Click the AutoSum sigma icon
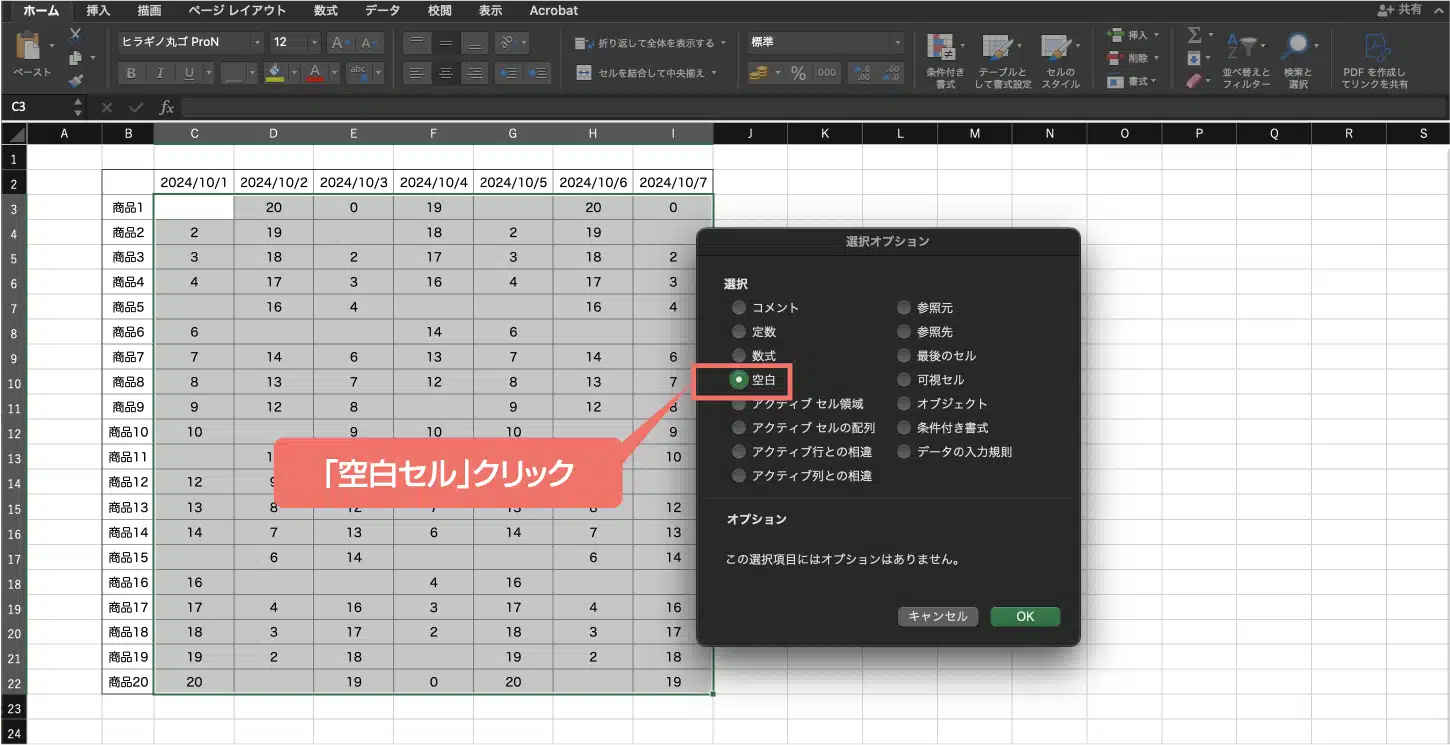 pos(1194,35)
